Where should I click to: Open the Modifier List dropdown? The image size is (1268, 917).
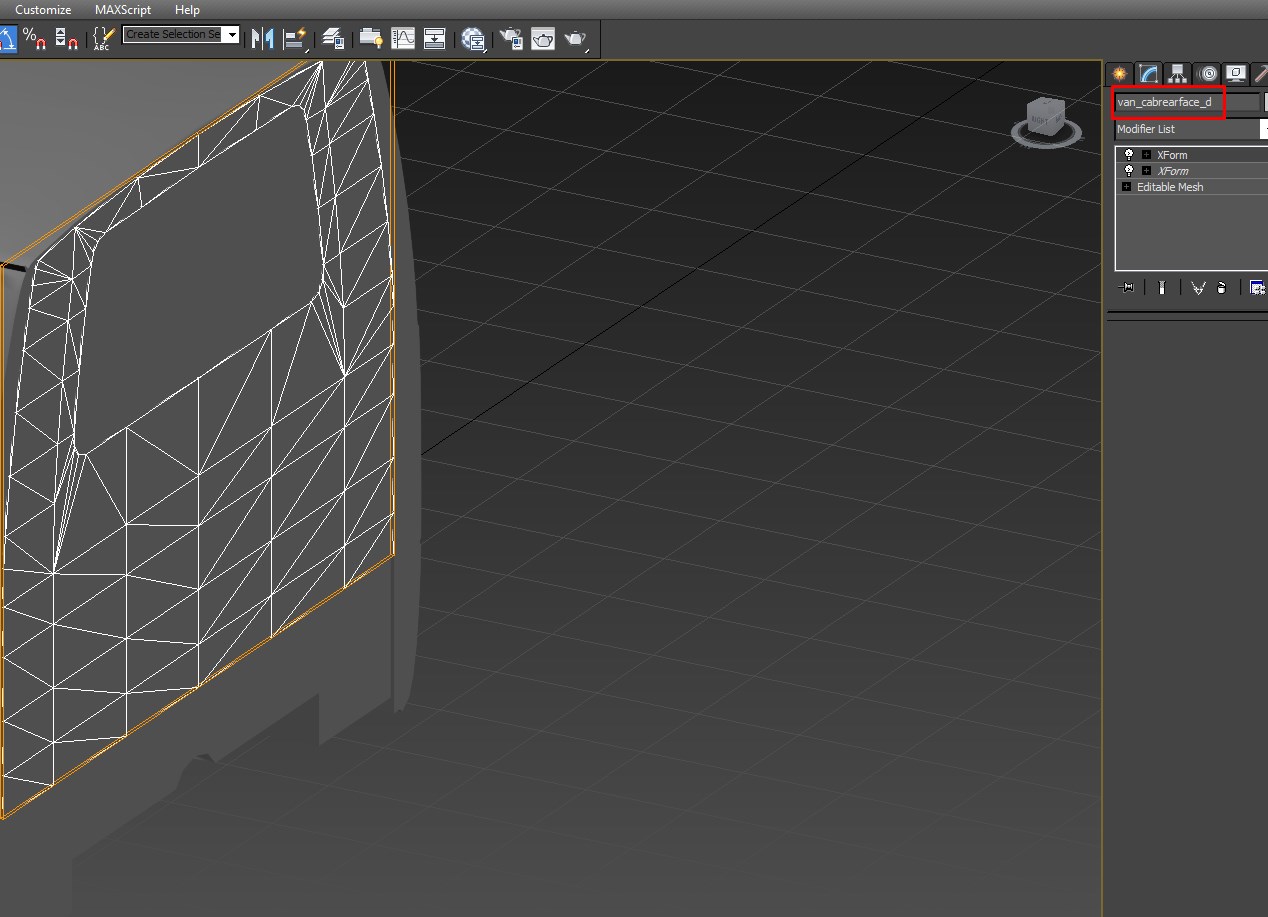pos(1192,129)
